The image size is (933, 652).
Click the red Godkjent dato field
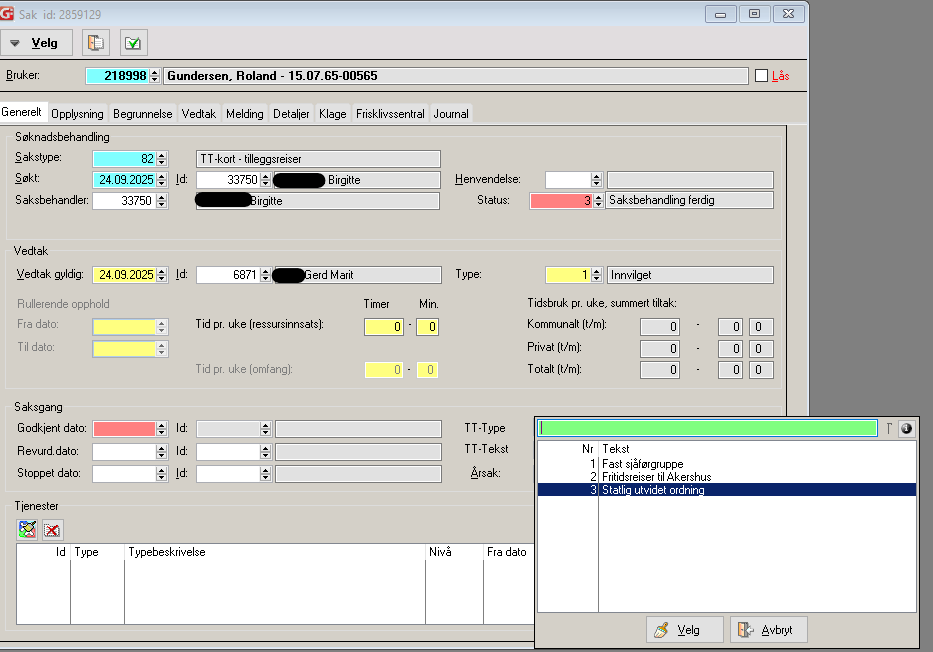pyautogui.click(x=124, y=429)
